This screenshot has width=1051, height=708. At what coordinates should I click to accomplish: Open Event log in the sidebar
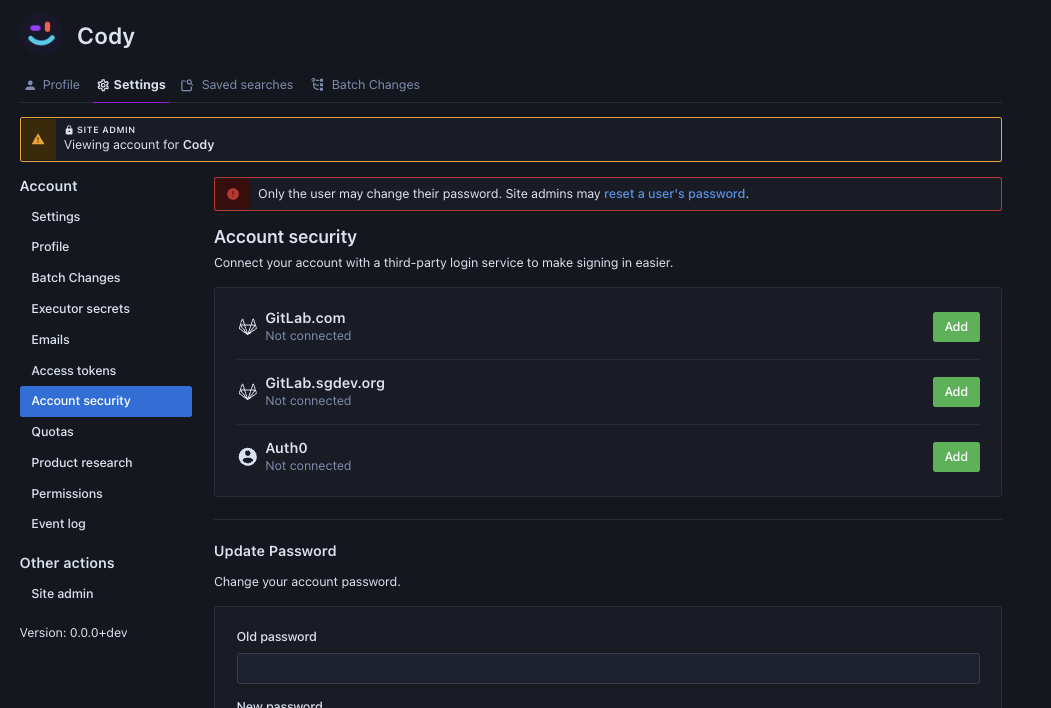(106, 524)
